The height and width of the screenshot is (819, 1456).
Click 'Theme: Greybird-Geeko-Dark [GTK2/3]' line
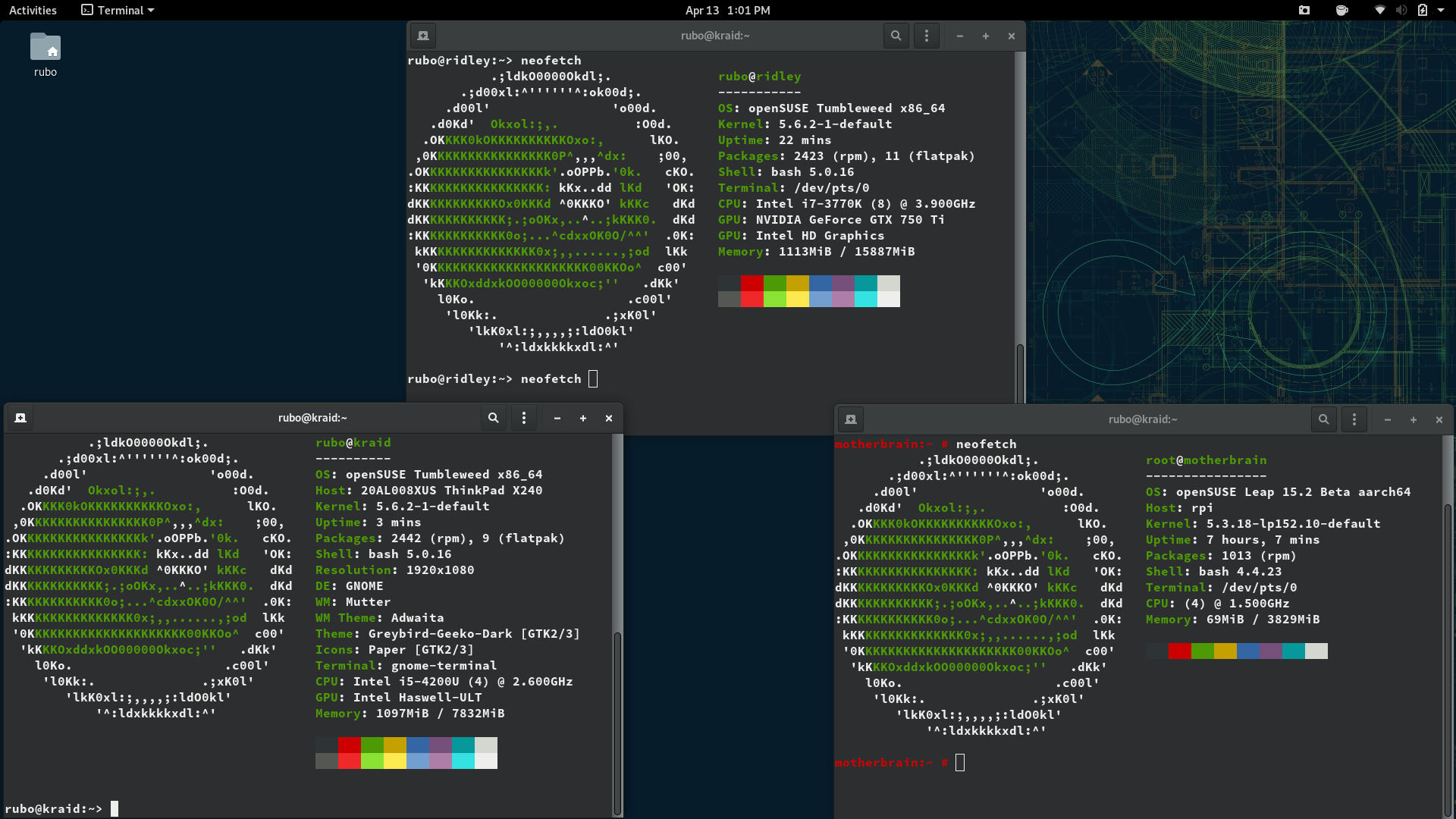point(447,633)
